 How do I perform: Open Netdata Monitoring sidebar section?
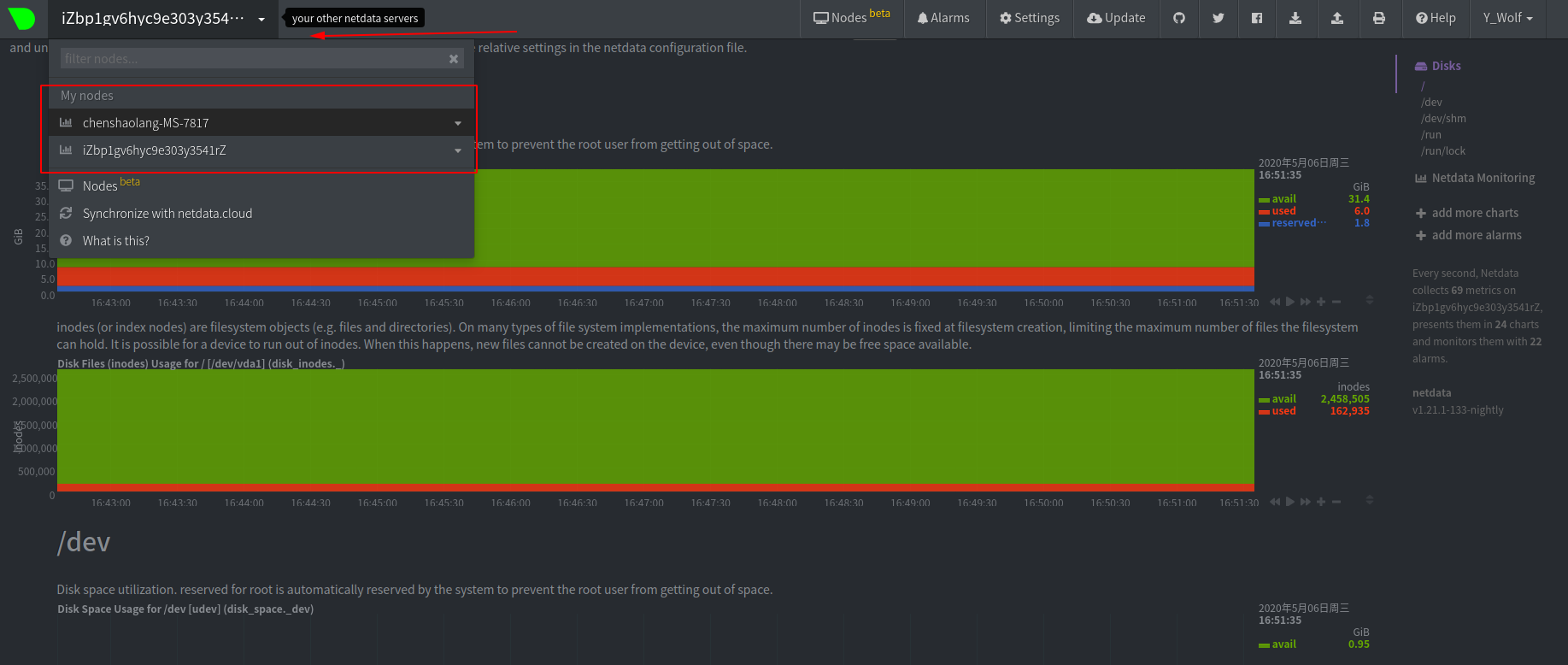tap(1475, 178)
